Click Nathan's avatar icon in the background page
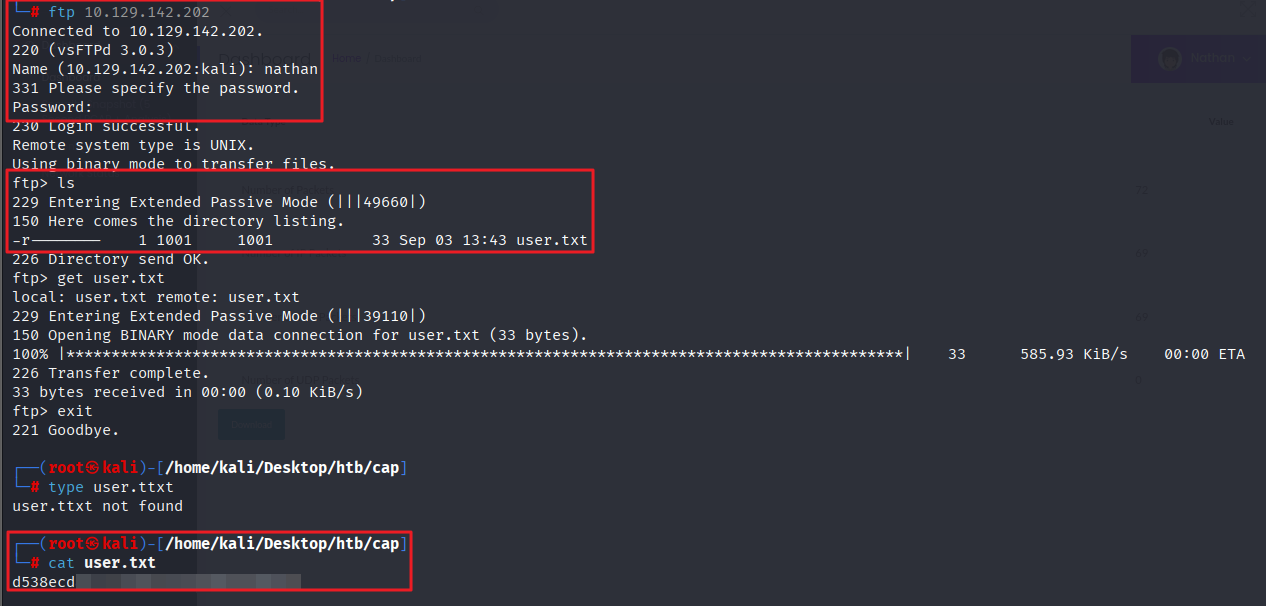The image size is (1266, 606). click(1170, 59)
